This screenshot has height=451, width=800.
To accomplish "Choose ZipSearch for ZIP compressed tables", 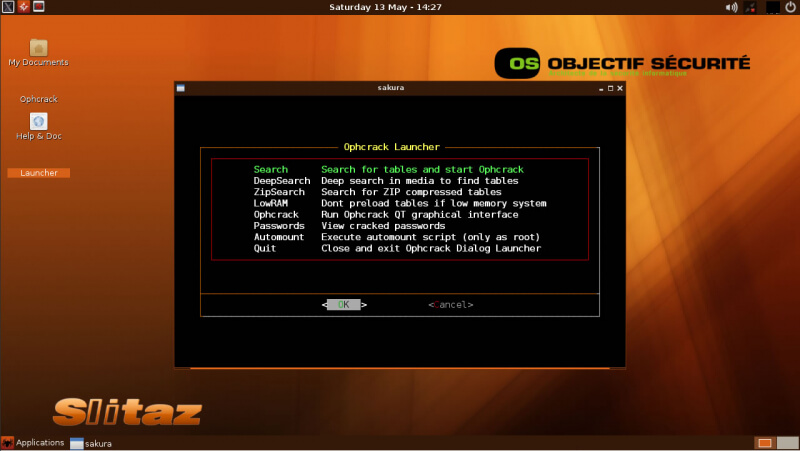I will click(x=378, y=192).
